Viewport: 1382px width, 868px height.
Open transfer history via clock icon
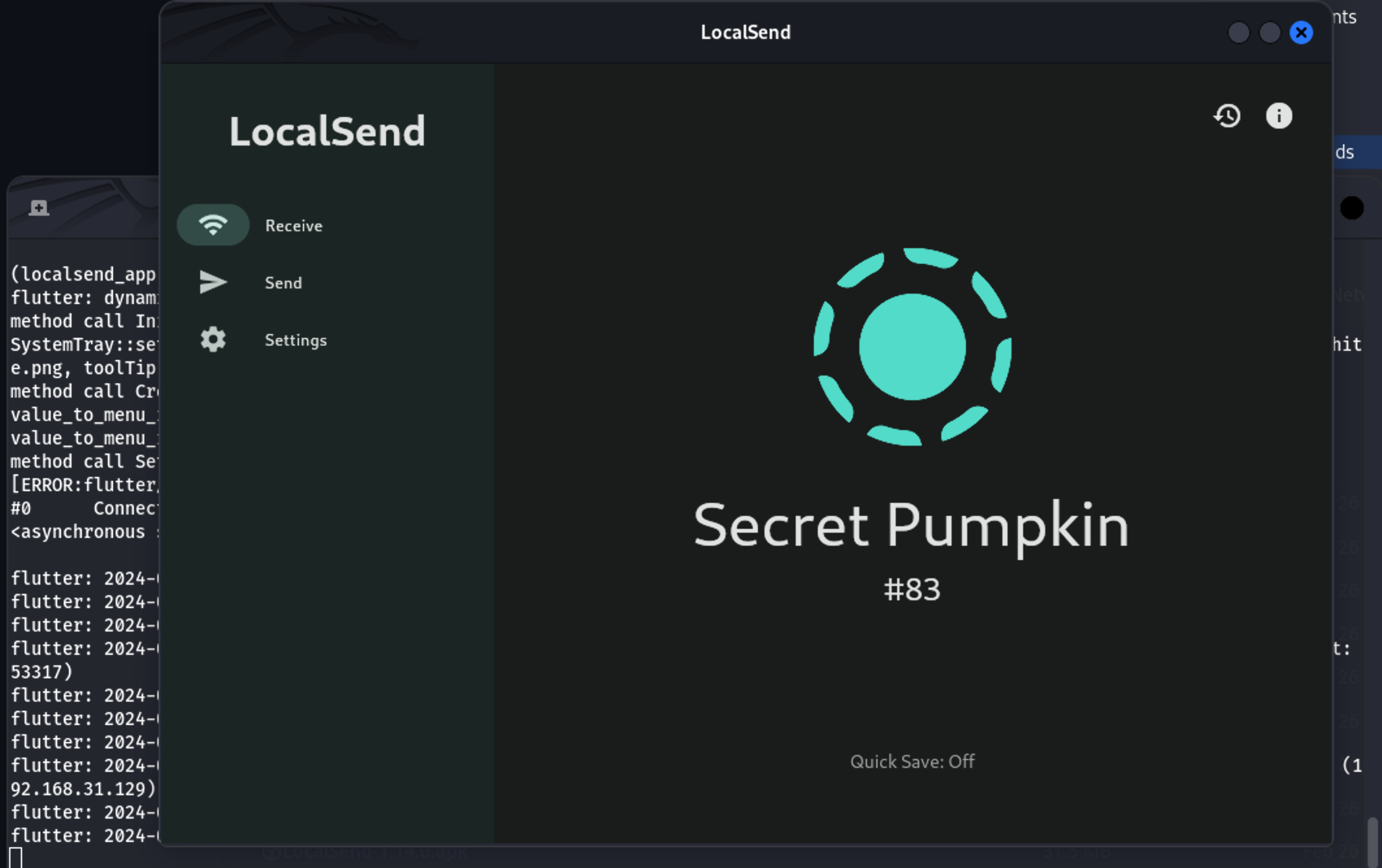1227,116
